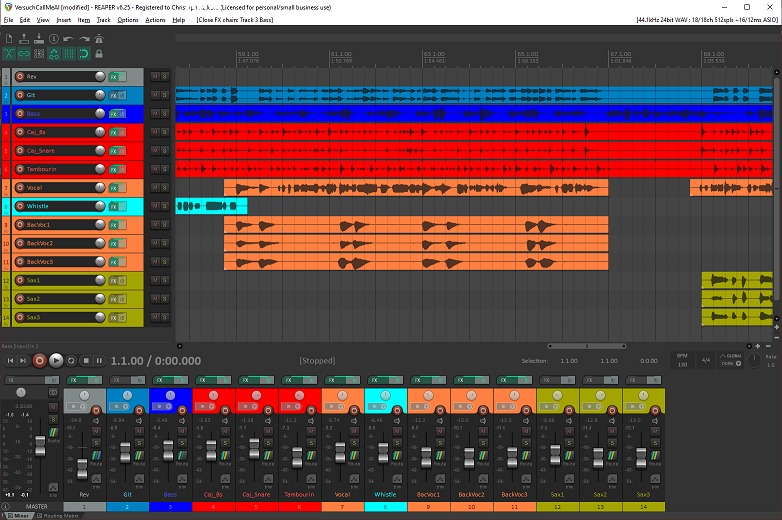Screen dimensions: 782x520
Task: Undo the last action via toolbar
Action: pyautogui.click(x=69, y=38)
